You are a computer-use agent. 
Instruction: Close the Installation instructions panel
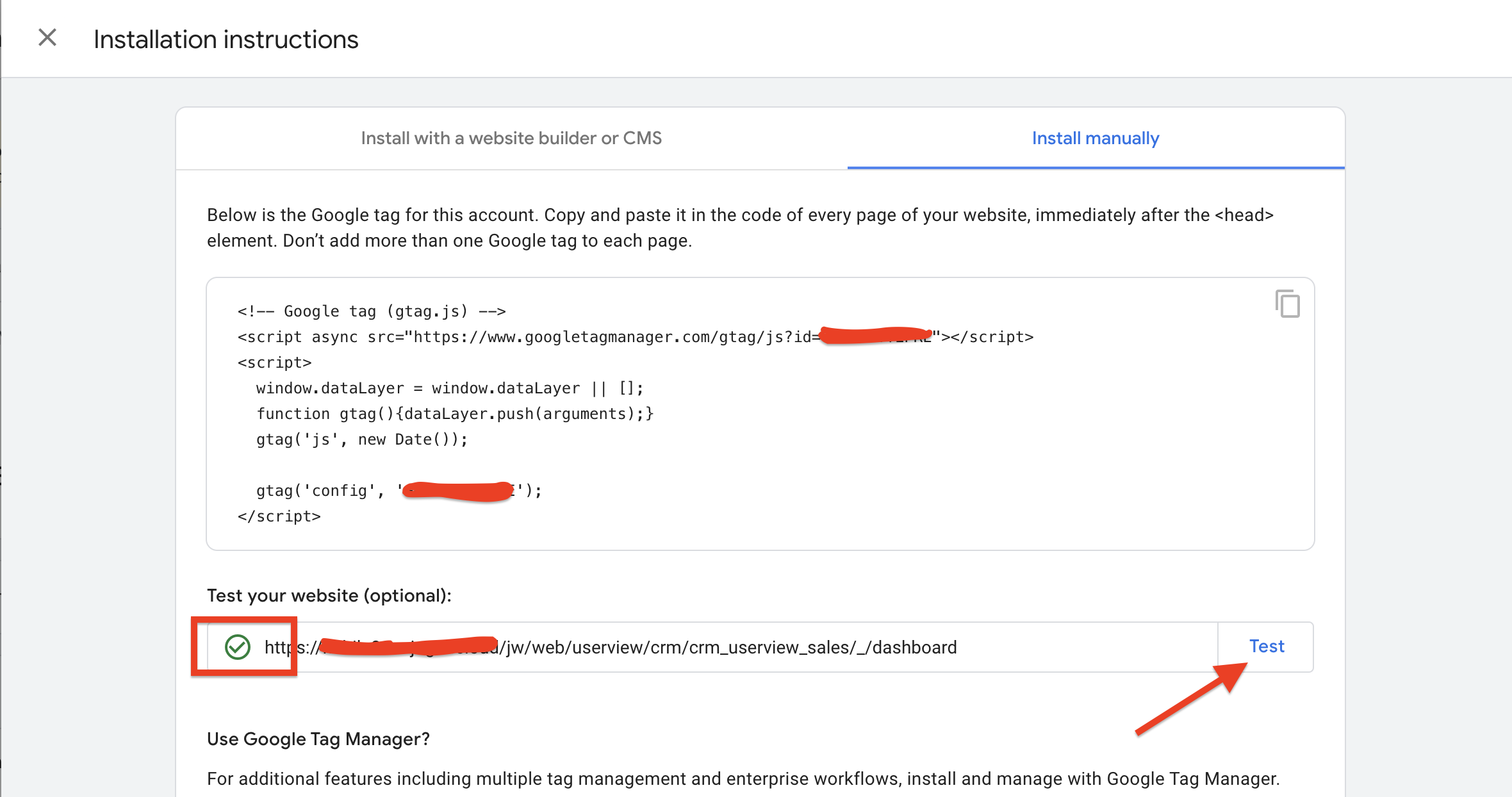point(47,38)
